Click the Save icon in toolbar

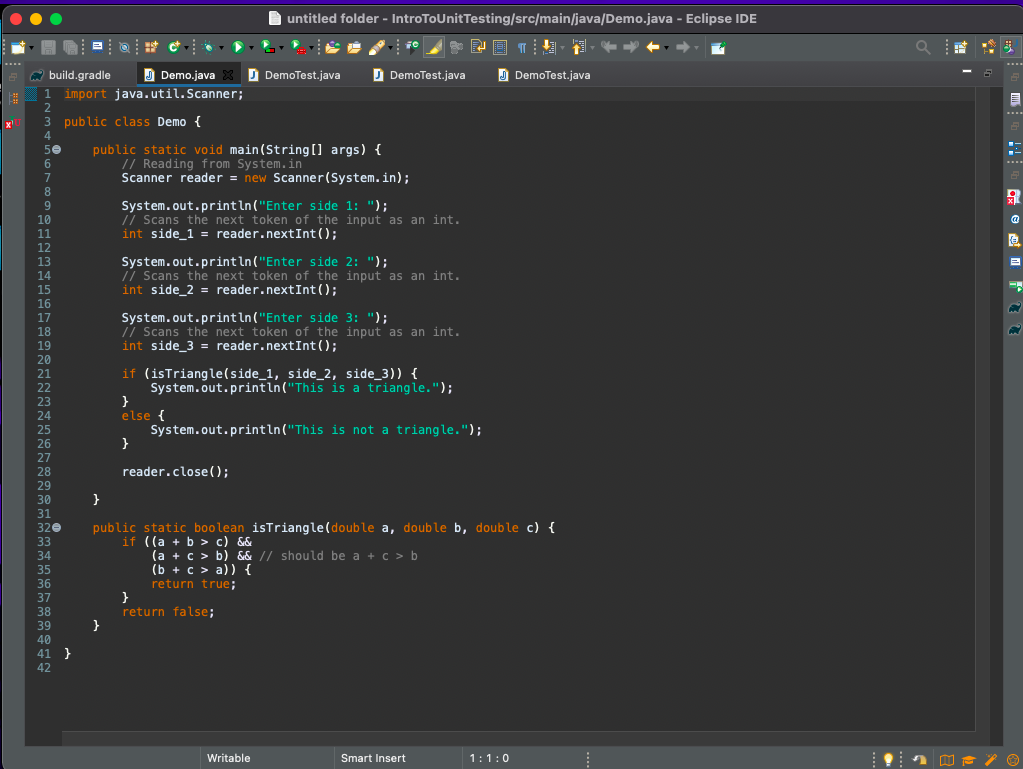tap(48, 47)
